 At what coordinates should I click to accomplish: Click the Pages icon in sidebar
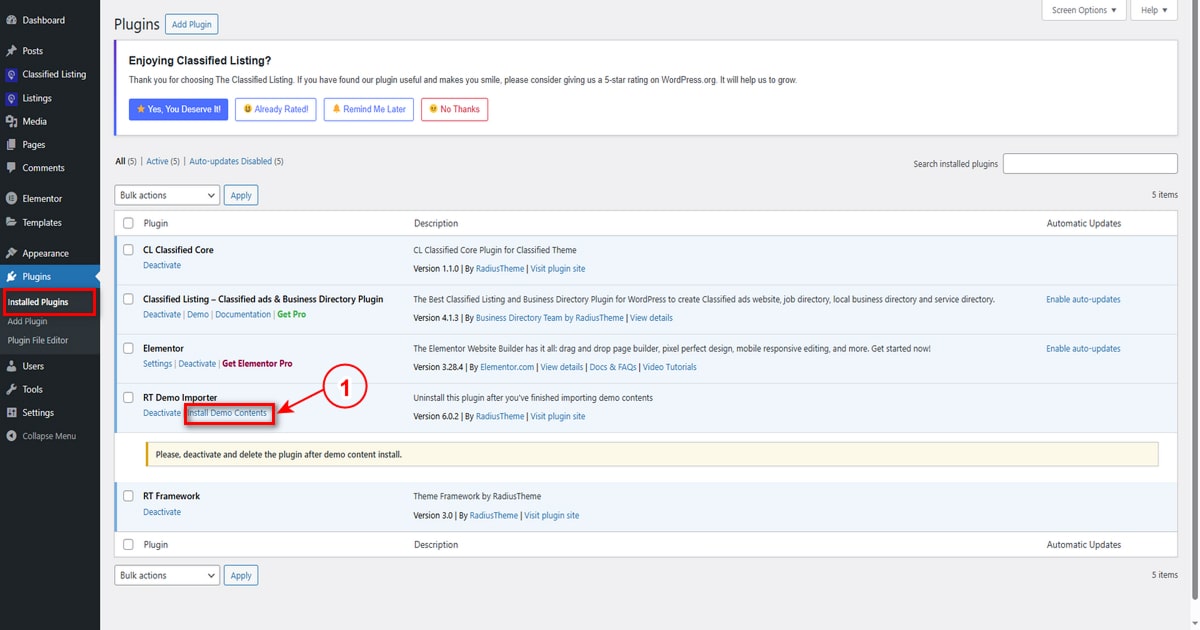(11, 145)
